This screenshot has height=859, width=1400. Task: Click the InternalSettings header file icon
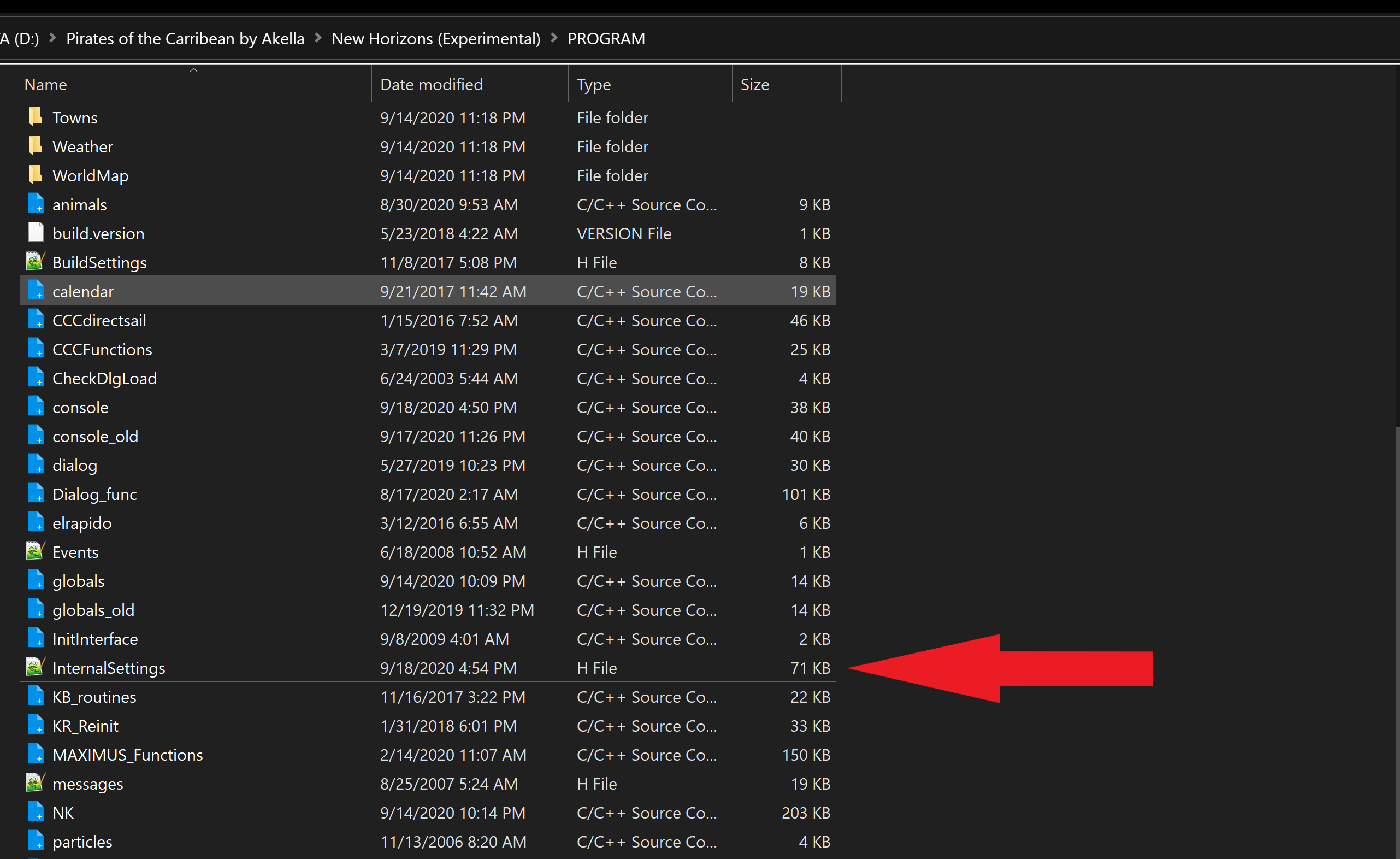tap(35, 667)
